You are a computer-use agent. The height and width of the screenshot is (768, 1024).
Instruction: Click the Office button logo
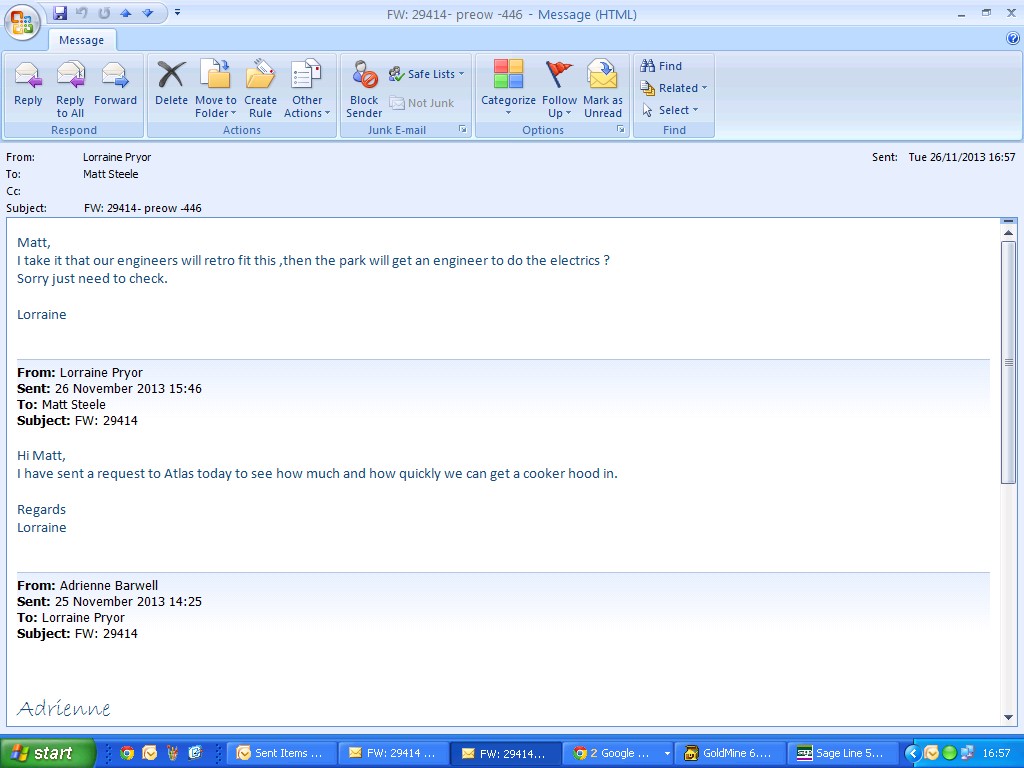[x=22, y=20]
